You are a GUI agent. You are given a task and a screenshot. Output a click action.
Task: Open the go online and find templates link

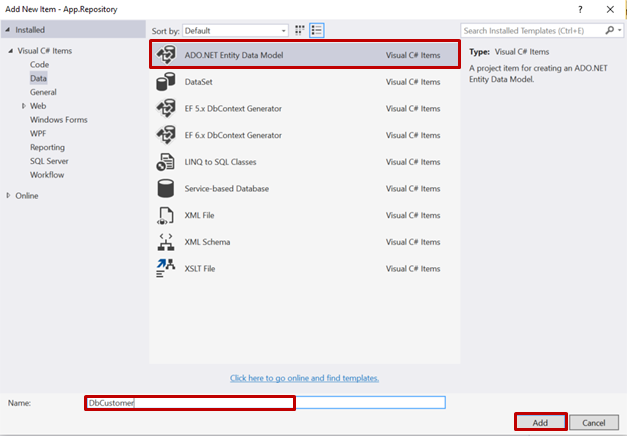304,378
